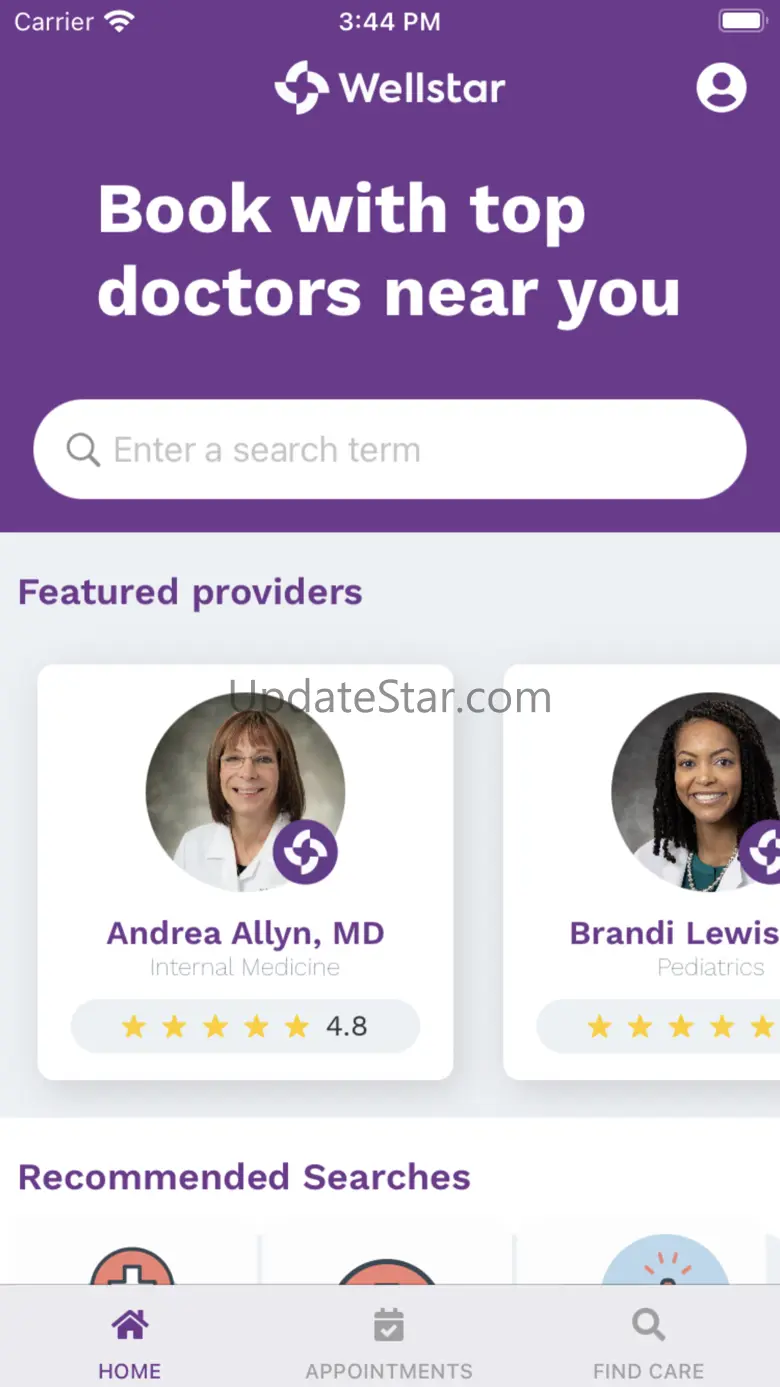Image resolution: width=780 pixels, height=1387 pixels.
Task: Tap the battery indicator in the status bar
Action: pyautogui.click(x=741, y=21)
